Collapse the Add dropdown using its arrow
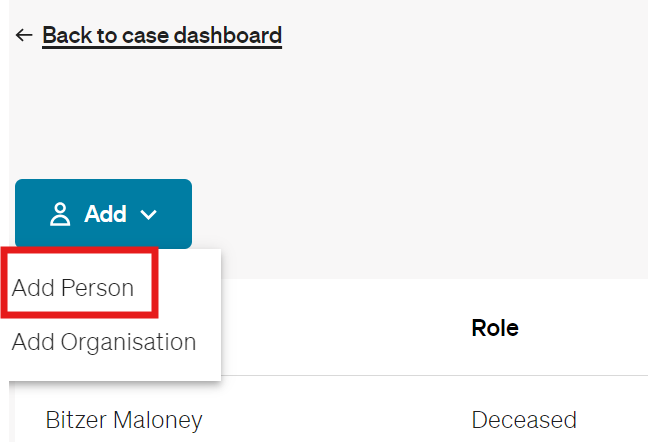 point(149,214)
